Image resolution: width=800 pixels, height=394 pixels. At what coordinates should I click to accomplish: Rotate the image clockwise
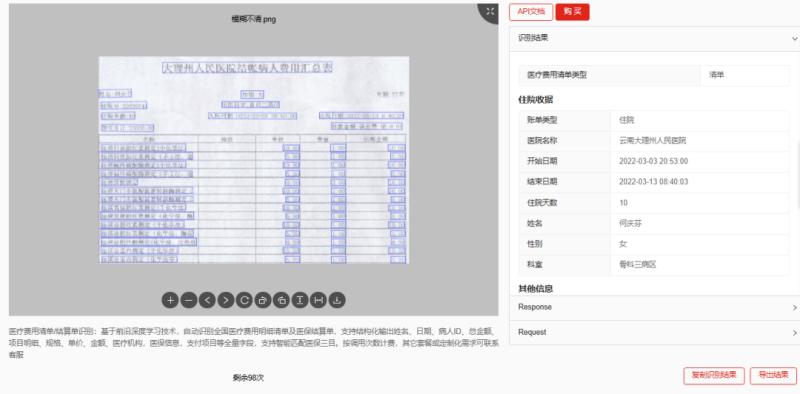(263, 300)
